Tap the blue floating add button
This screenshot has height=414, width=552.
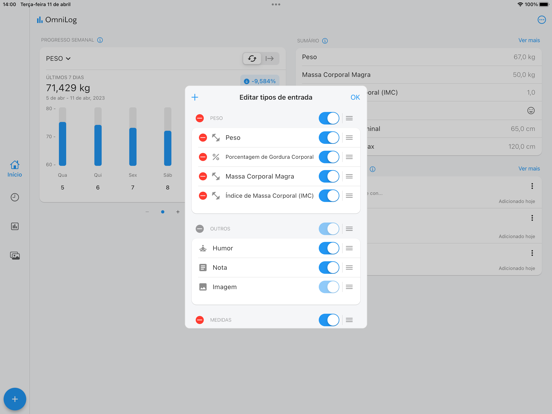click(15, 399)
